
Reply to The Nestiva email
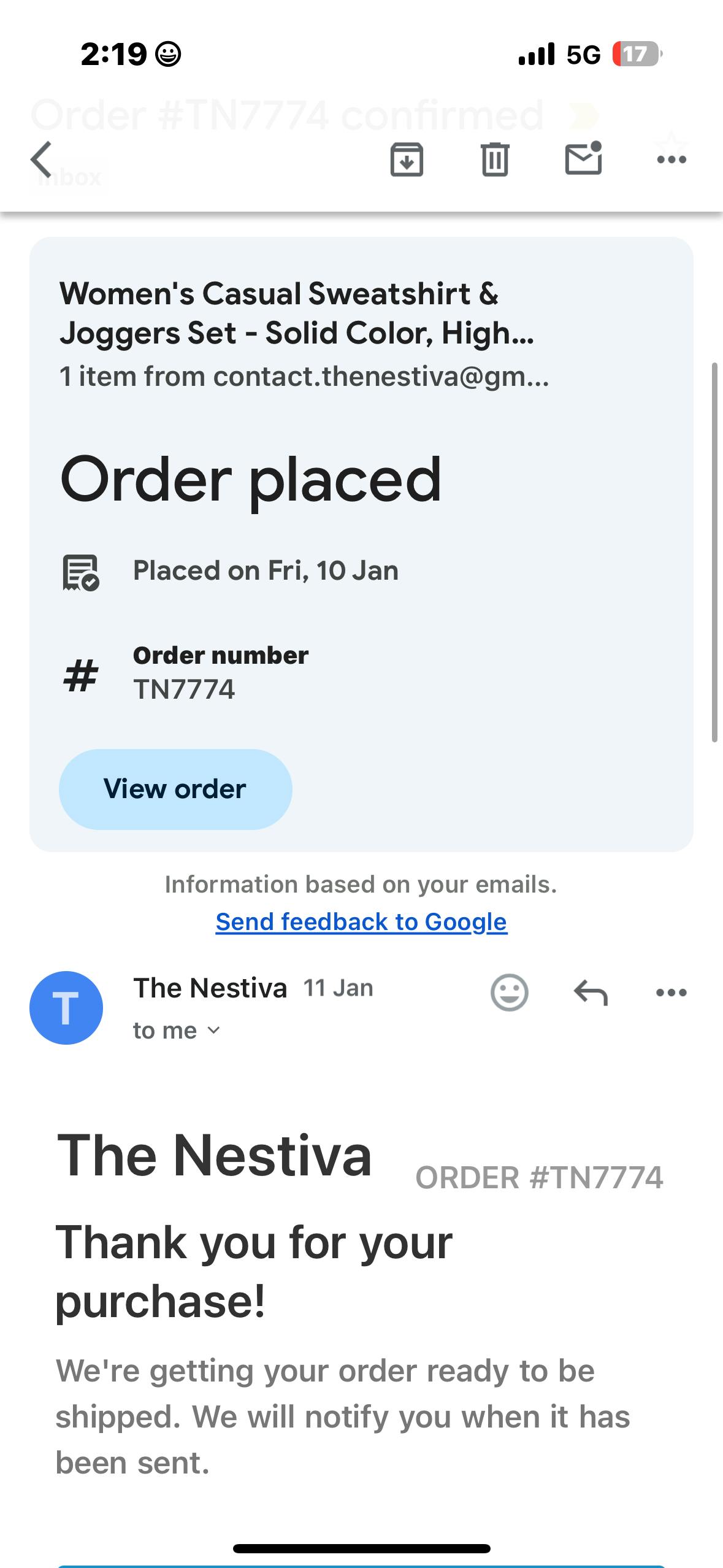[591, 992]
